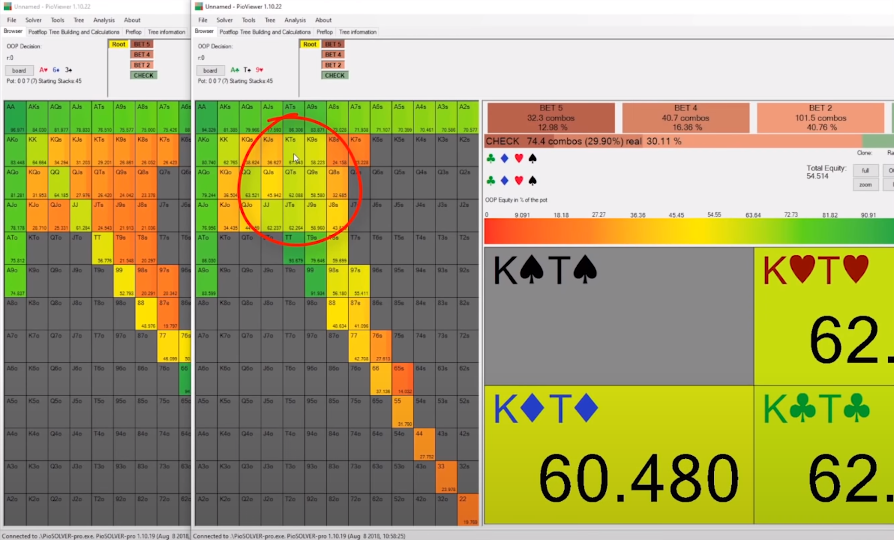Select the BET 4 strategy header with 40.7 combos
This screenshot has width=894, height=540.
point(685,117)
